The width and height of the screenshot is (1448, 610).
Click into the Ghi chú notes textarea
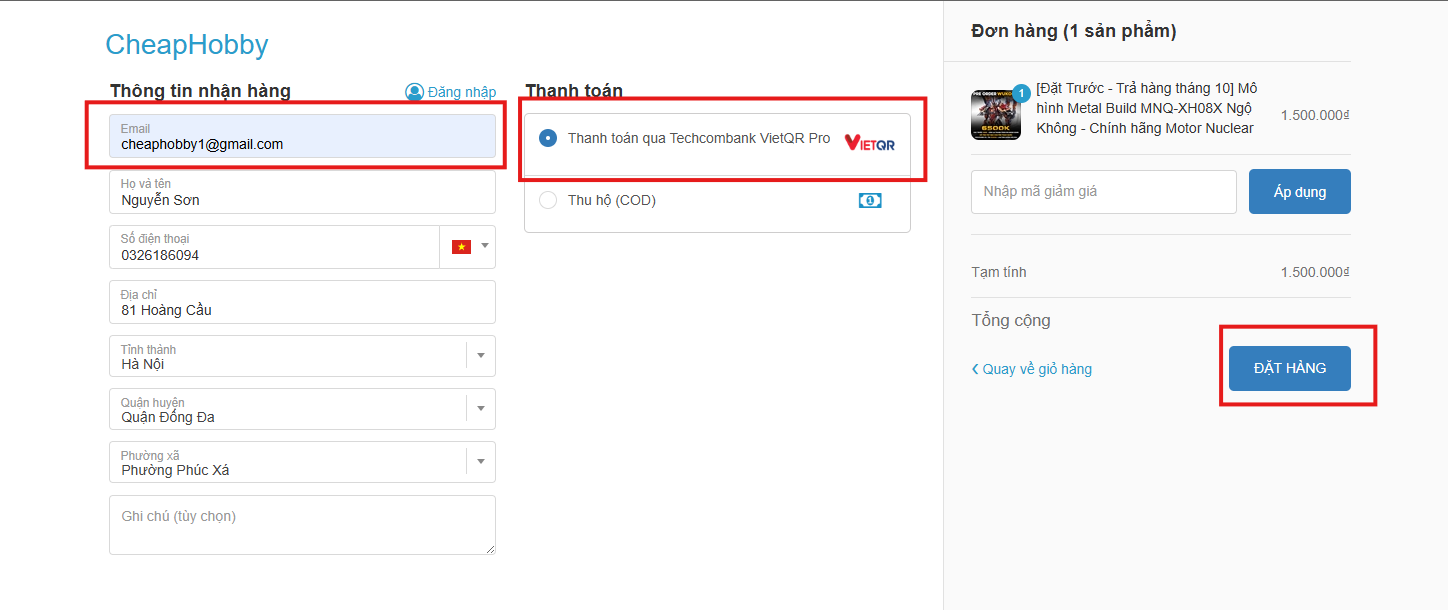coord(302,525)
